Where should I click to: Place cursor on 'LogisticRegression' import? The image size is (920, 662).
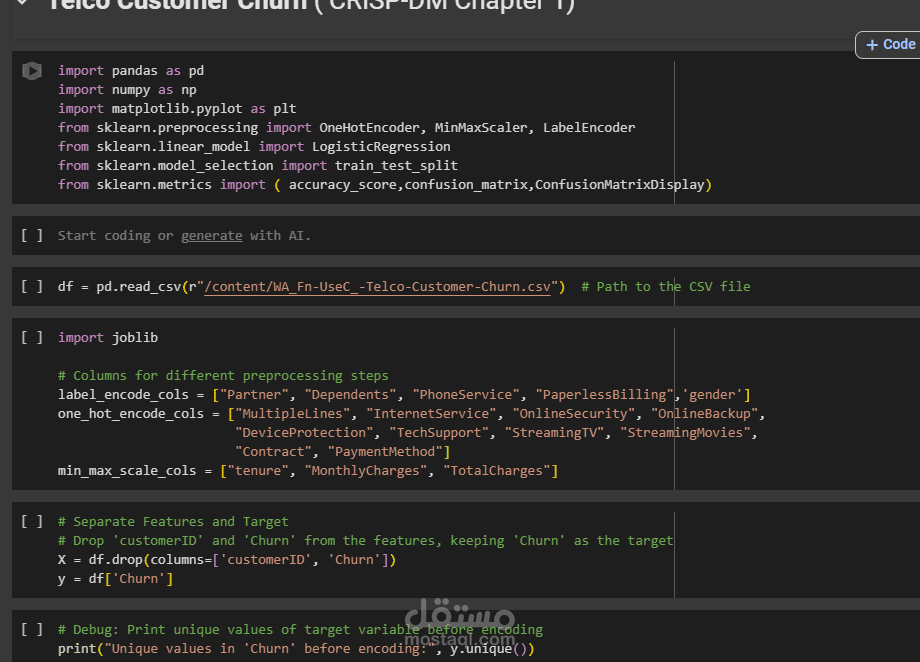[381, 147]
